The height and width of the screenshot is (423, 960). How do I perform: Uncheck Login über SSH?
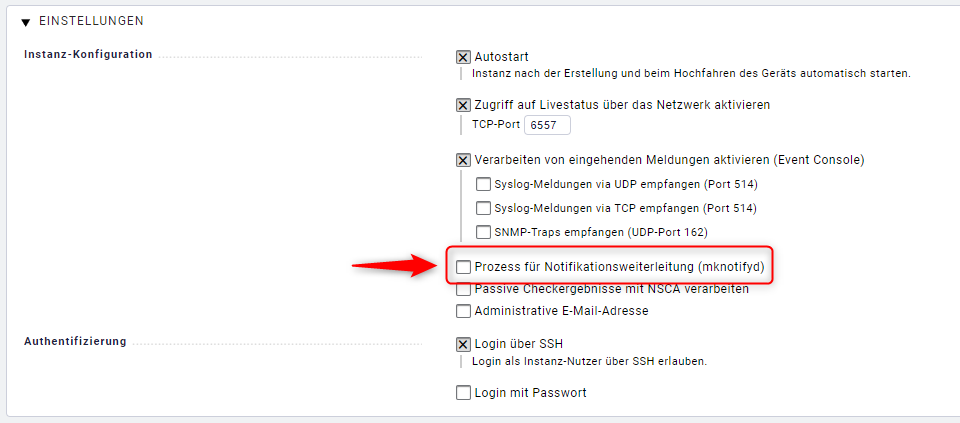(463, 344)
